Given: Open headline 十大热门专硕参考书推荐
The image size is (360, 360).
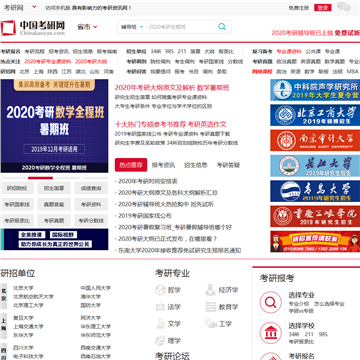Looking at the screenshot, I should pos(151,124).
